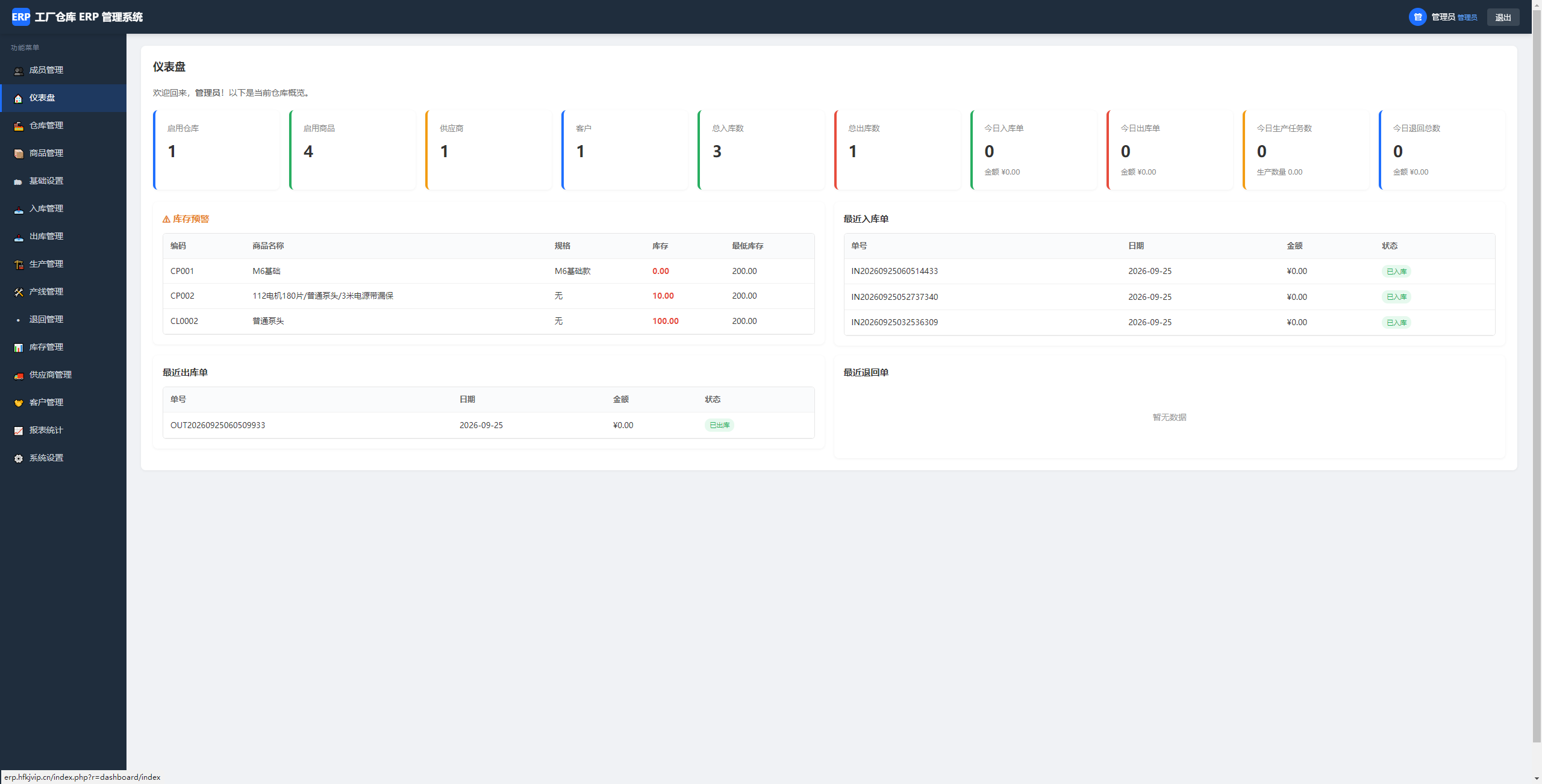This screenshot has height=784, width=1542.
Task: Click the 管理员 role link in header
Action: click(x=1467, y=18)
